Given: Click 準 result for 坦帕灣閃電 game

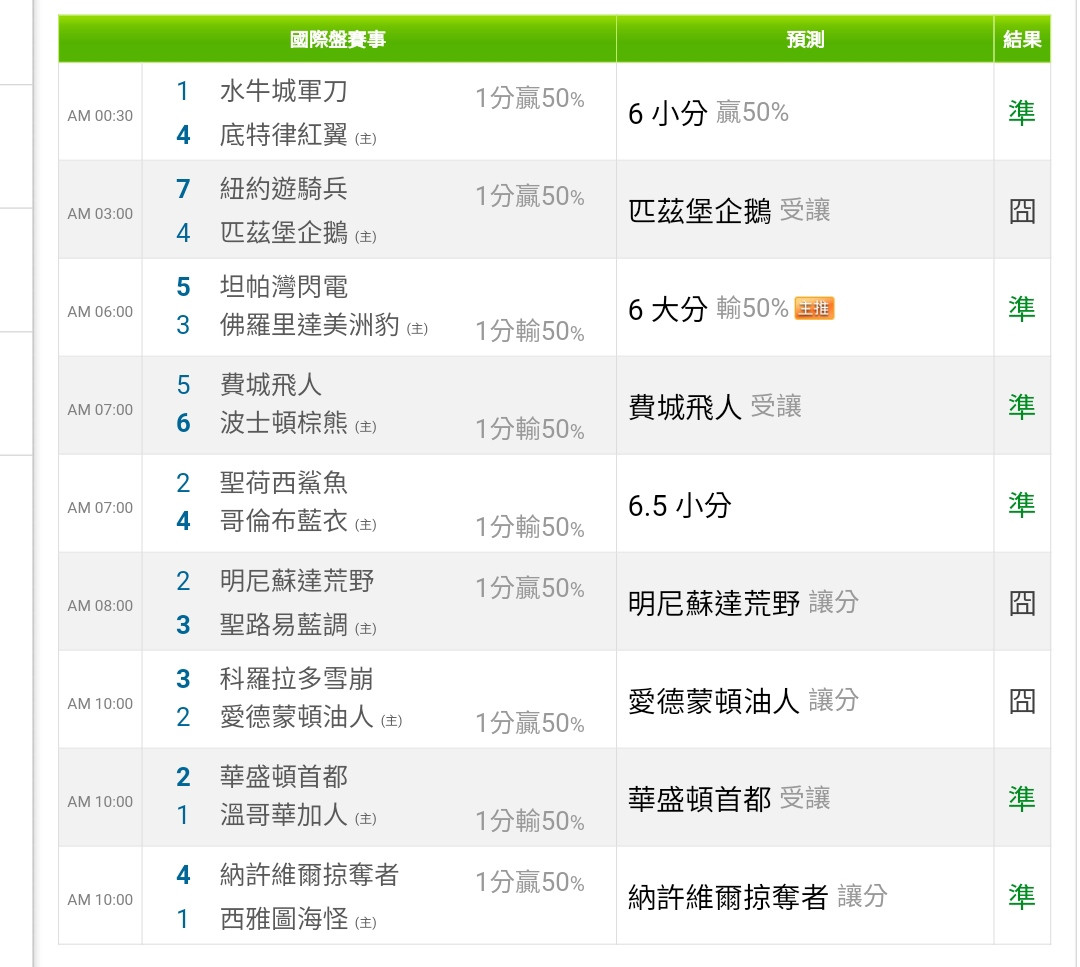Looking at the screenshot, I should (1022, 309).
